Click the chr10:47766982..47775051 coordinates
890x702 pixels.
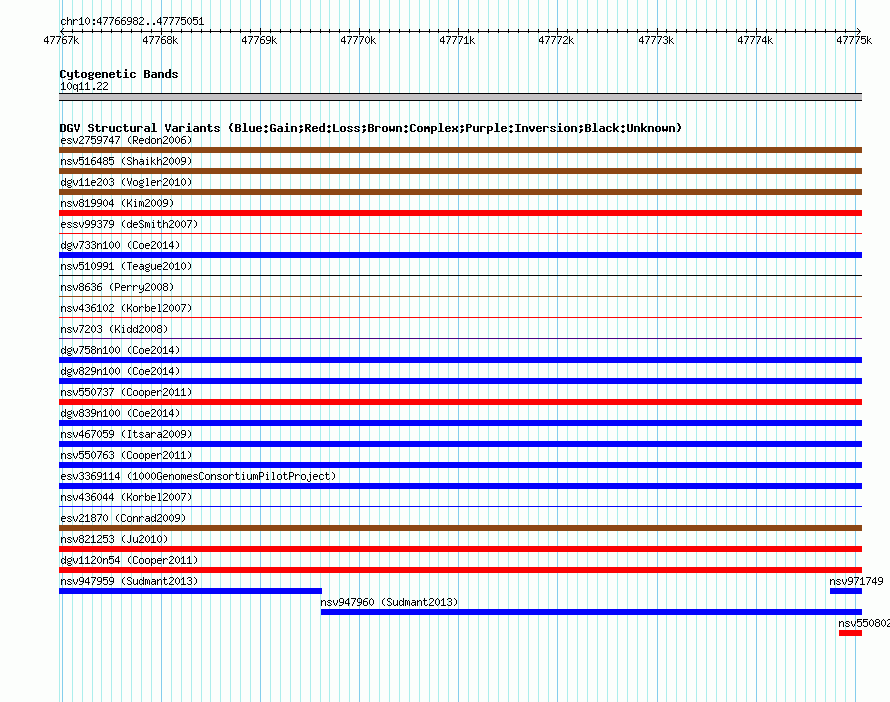[x=132, y=21]
